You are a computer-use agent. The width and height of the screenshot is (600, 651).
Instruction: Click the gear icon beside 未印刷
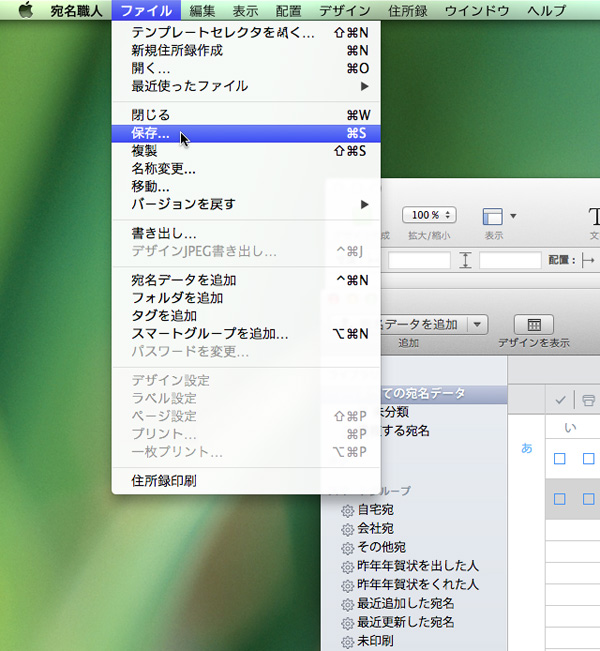[x=347, y=641]
